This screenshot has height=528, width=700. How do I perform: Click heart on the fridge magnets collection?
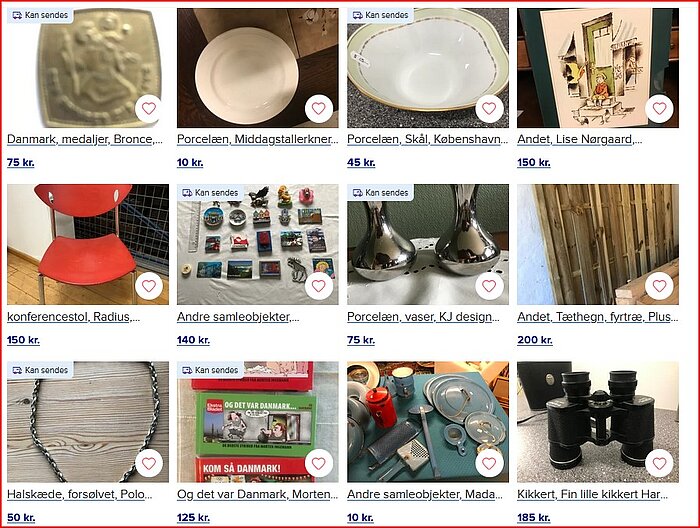pyautogui.click(x=319, y=286)
